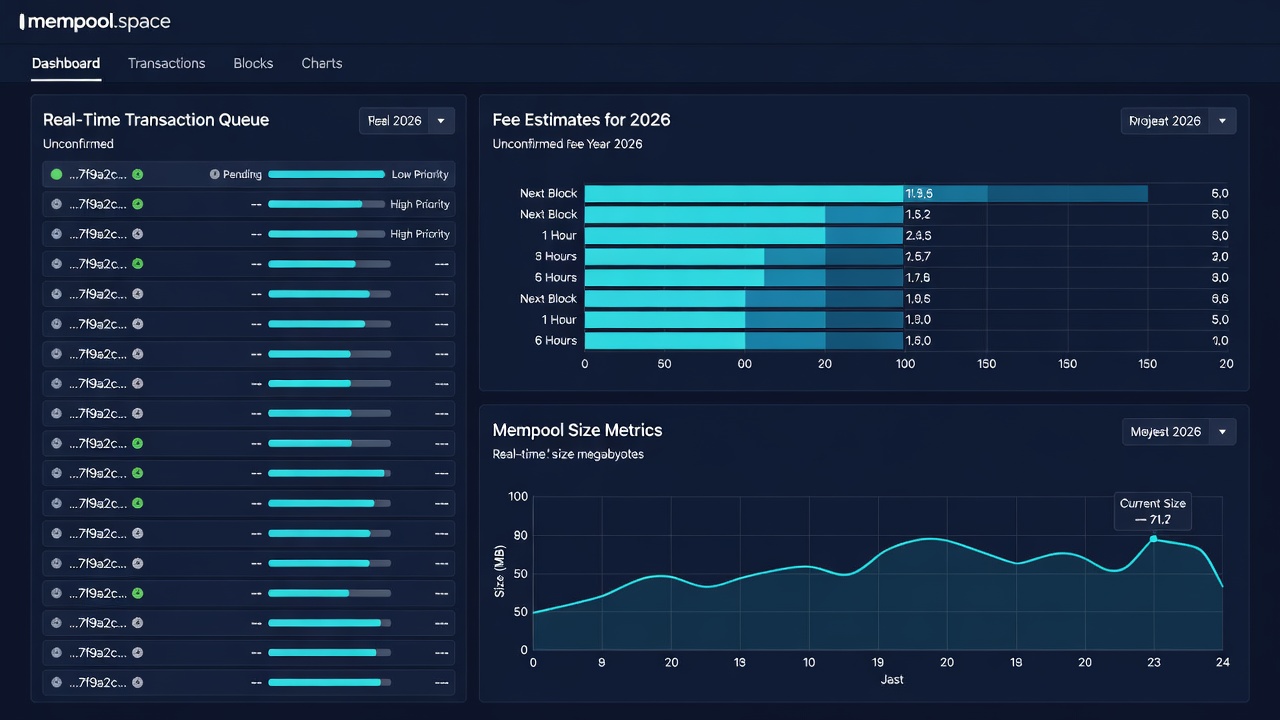Open the Real 2026 dropdown

(x=407, y=121)
